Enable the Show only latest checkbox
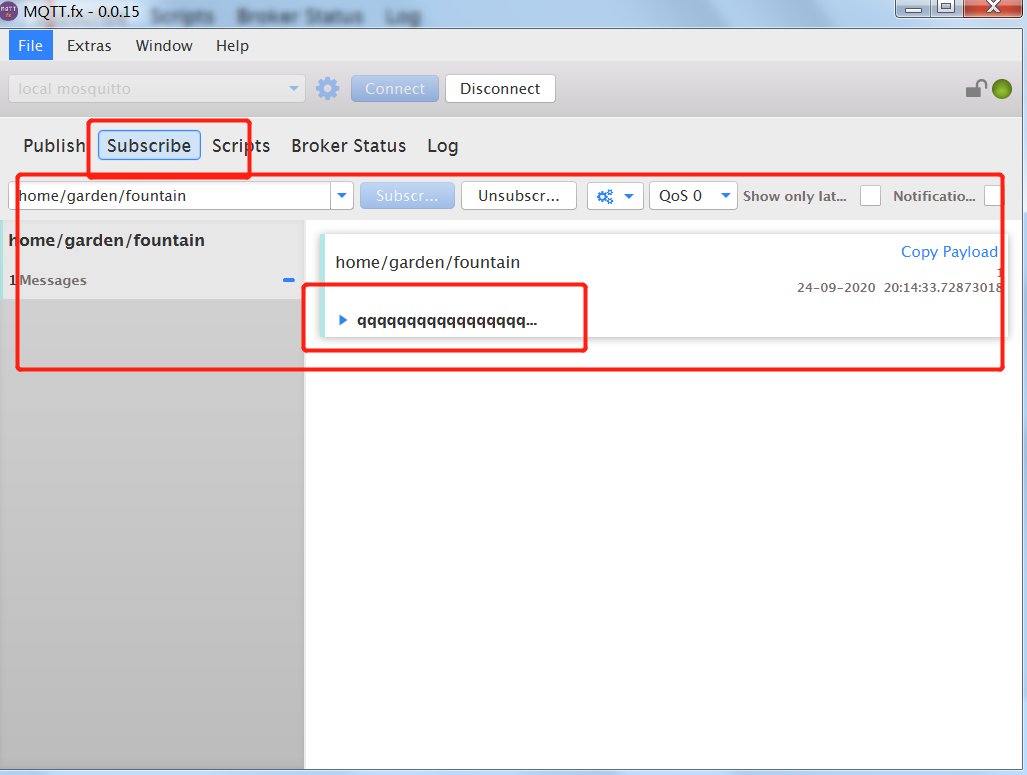 [869, 195]
